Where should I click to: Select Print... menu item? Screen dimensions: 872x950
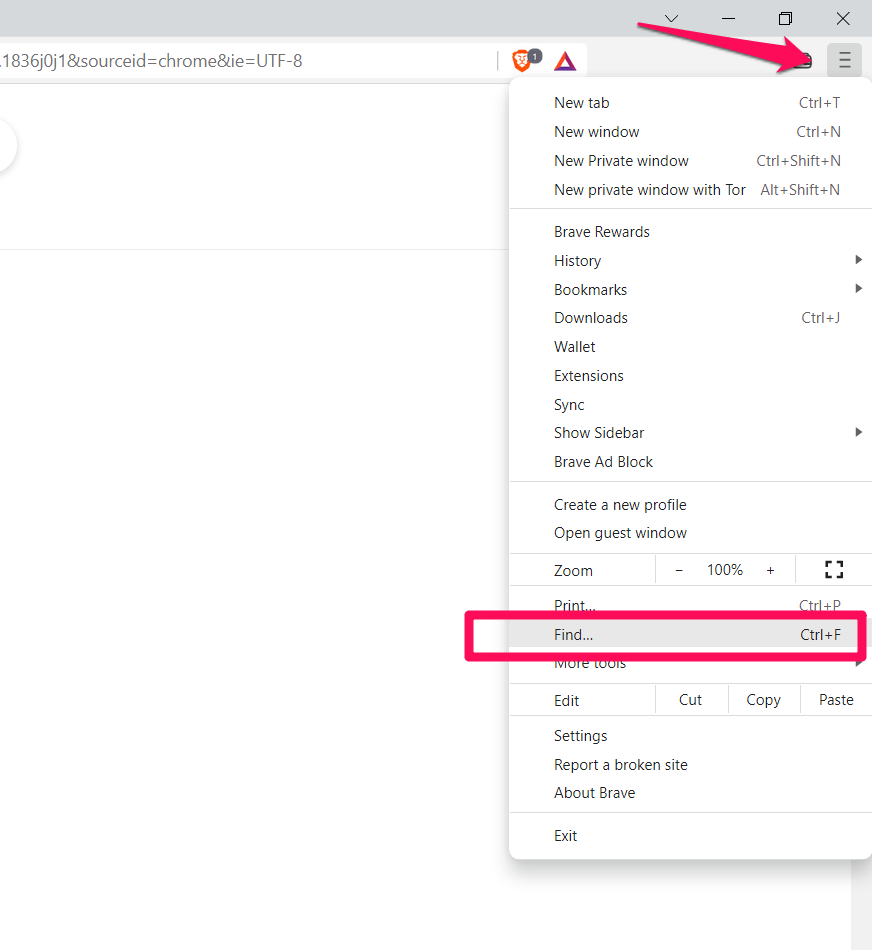[x=691, y=605]
